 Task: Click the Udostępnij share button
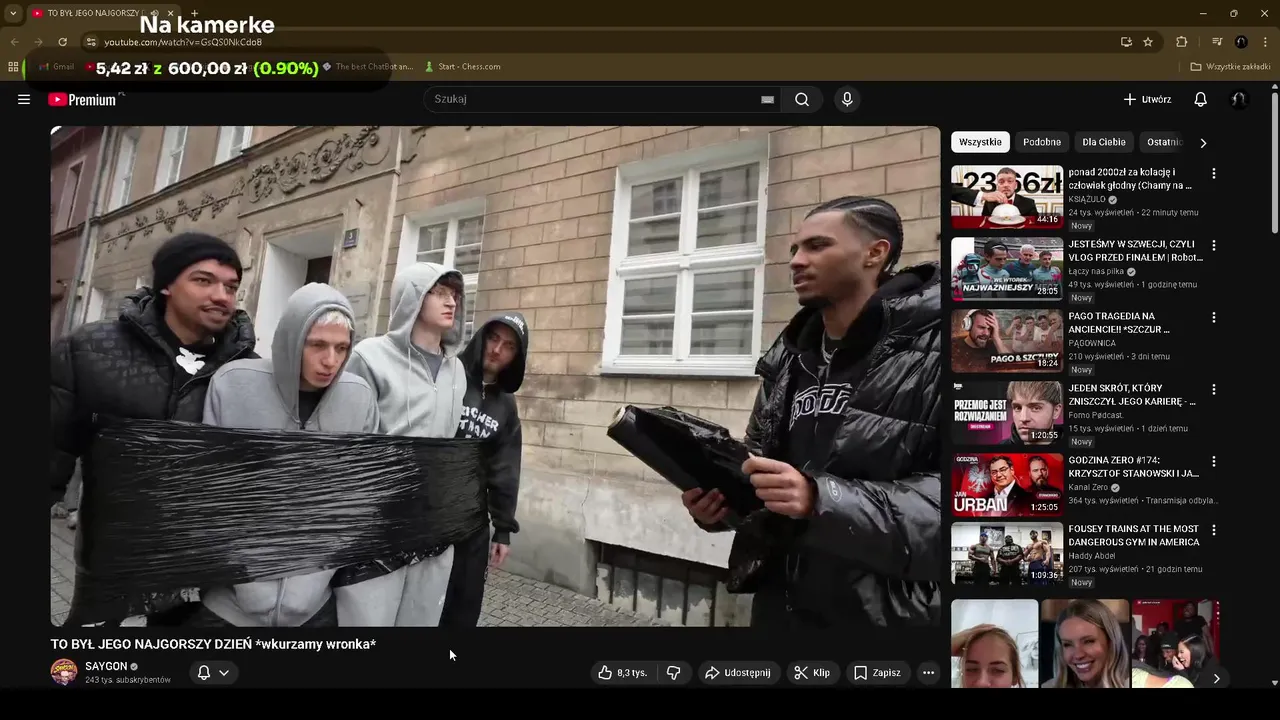(x=738, y=673)
